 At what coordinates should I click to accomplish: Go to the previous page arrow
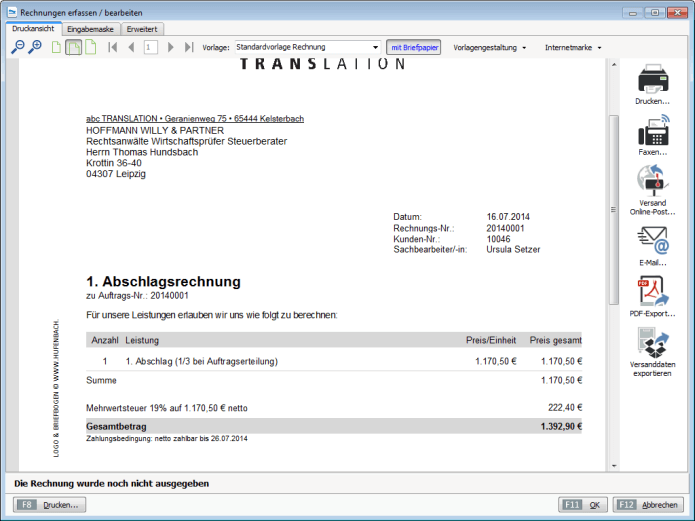pyautogui.click(x=131, y=47)
